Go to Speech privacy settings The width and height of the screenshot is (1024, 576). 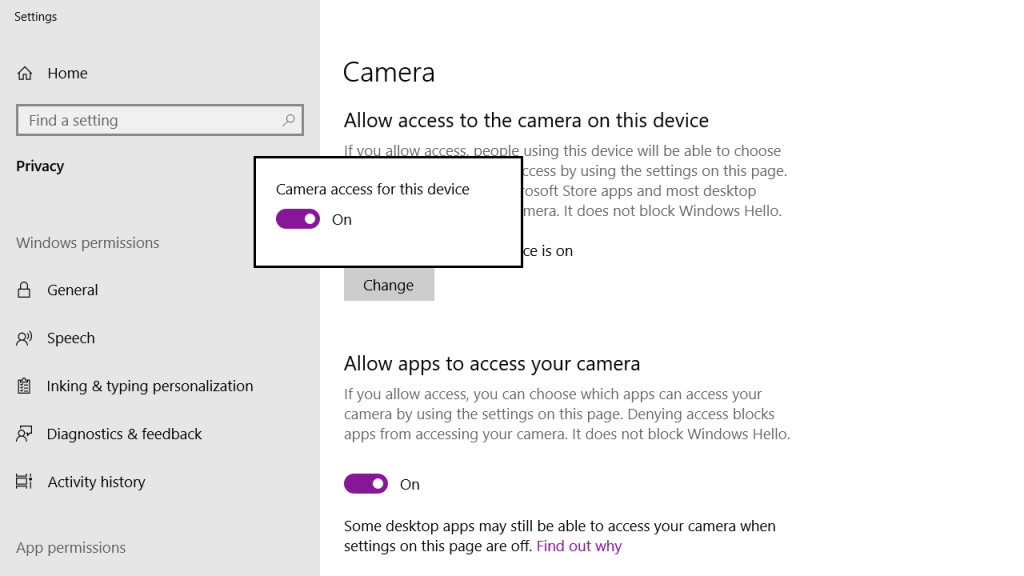[x=71, y=338]
